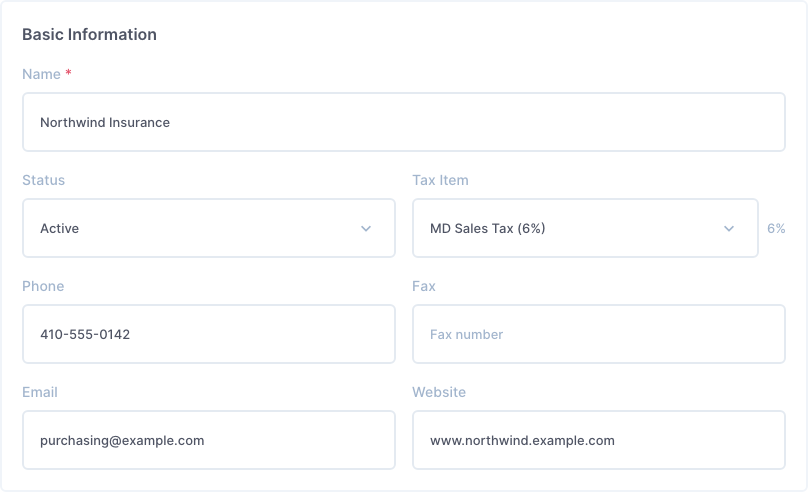Click the Fax label

[x=424, y=286]
